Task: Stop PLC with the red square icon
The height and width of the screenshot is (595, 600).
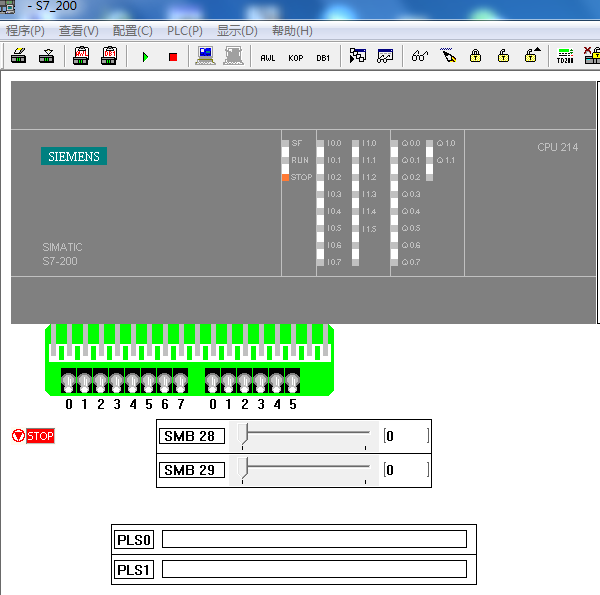Action: pos(173,57)
